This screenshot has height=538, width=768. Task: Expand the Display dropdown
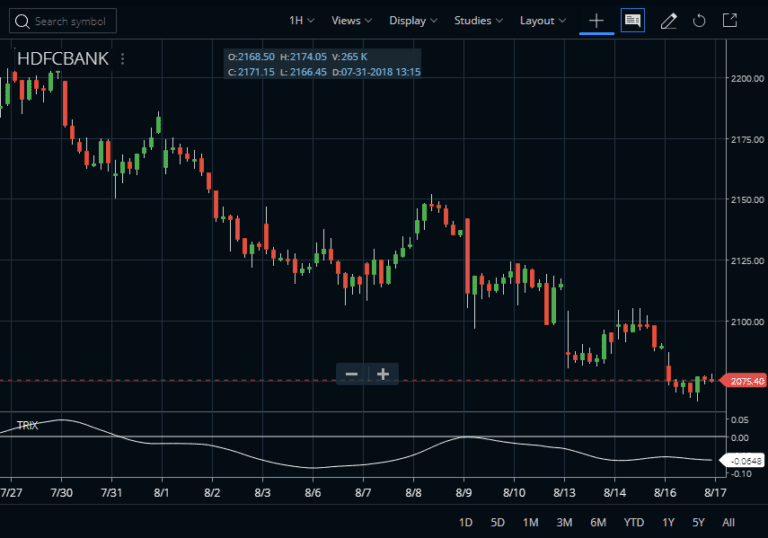(x=413, y=21)
